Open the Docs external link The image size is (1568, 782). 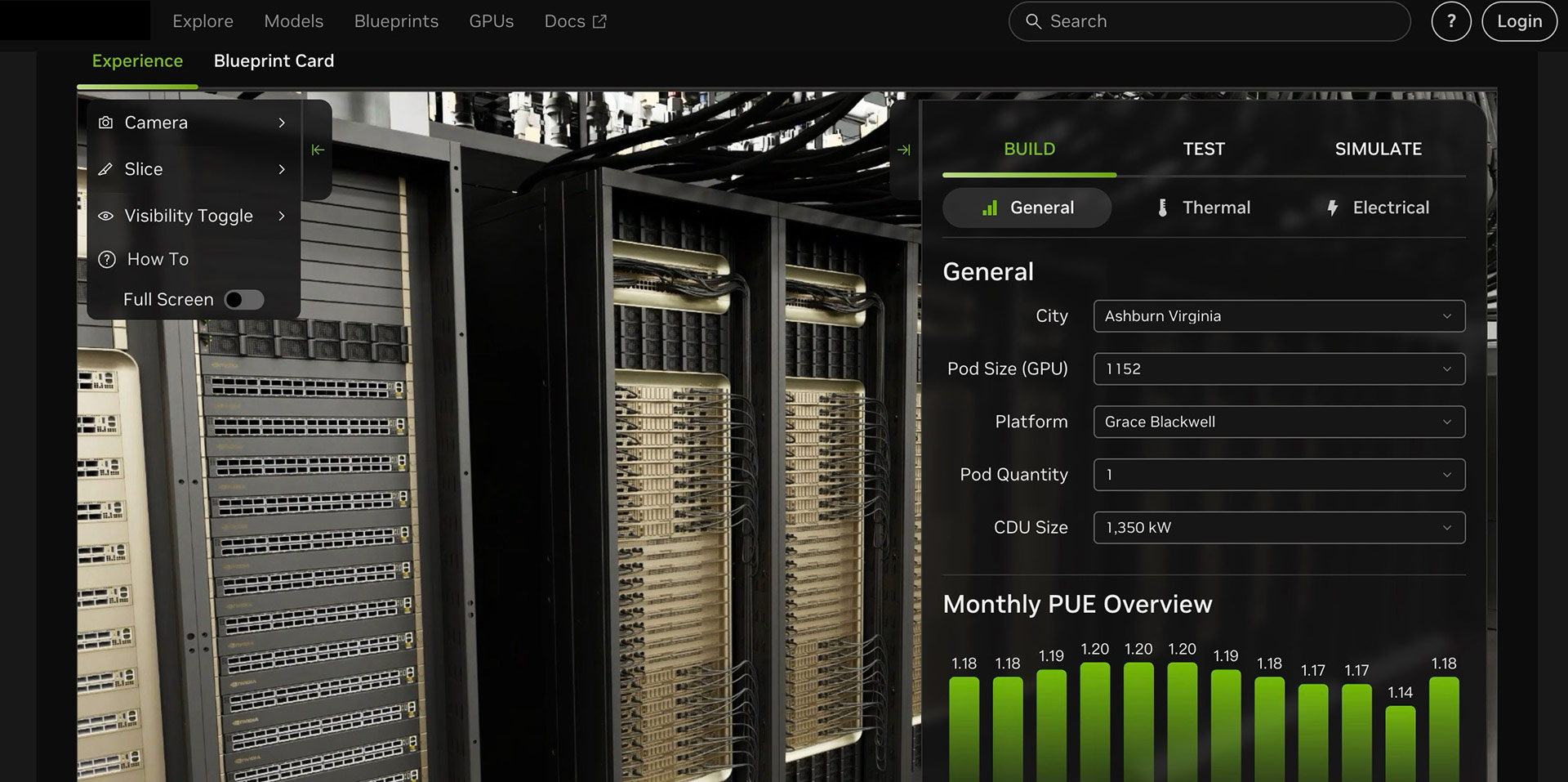click(x=575, y=21)
